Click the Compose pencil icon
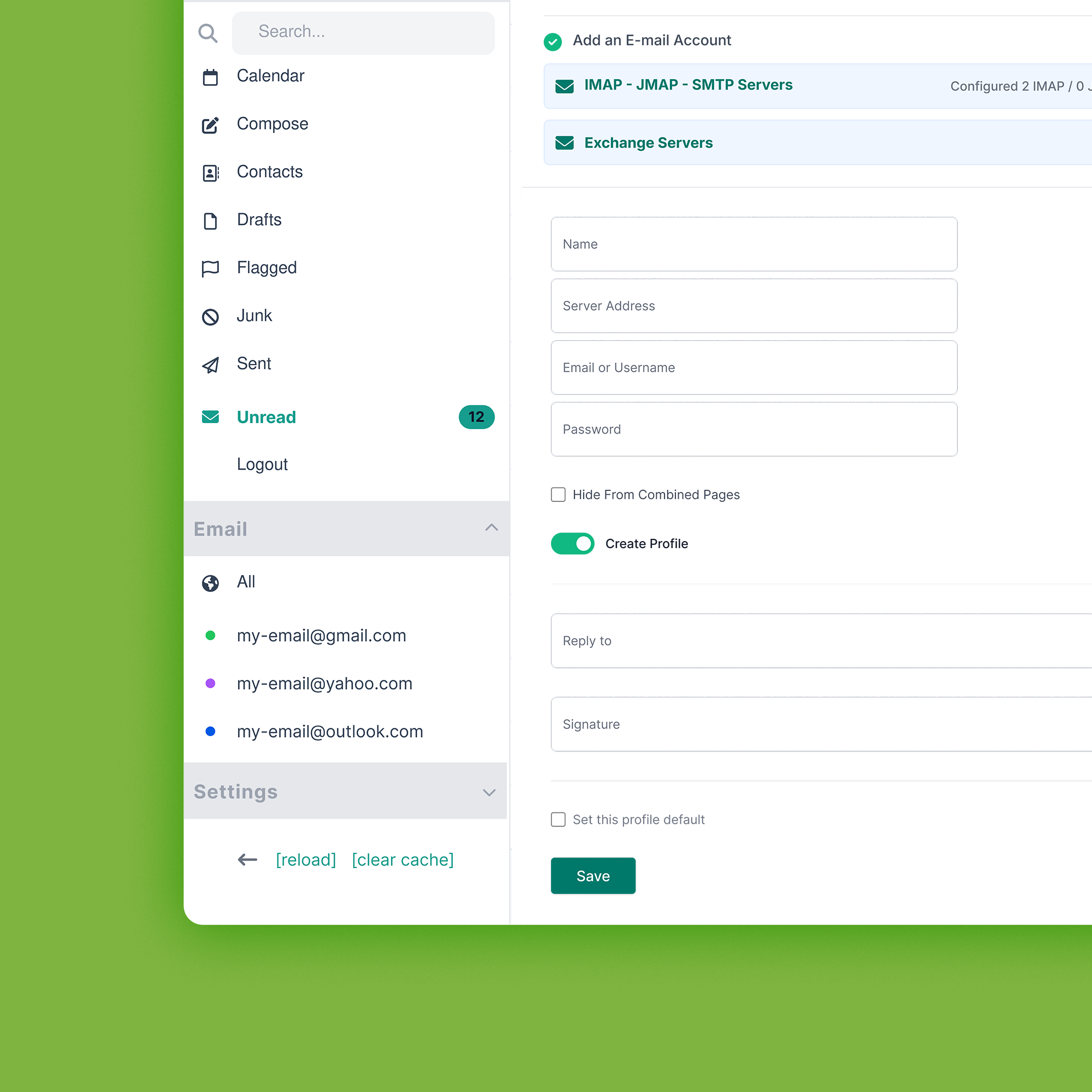Image resolution: width=1092 pixels, height=1092 pixels. [210, 125]
